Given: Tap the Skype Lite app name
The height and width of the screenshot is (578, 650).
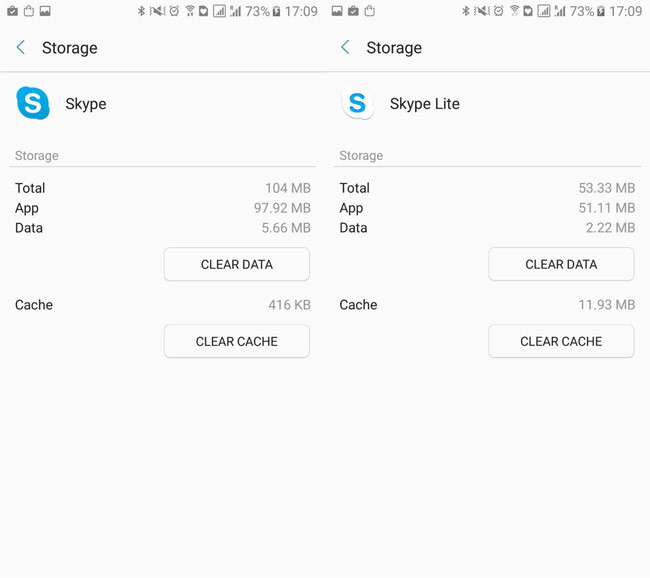Looking at the screenshot, I should 424,104.
